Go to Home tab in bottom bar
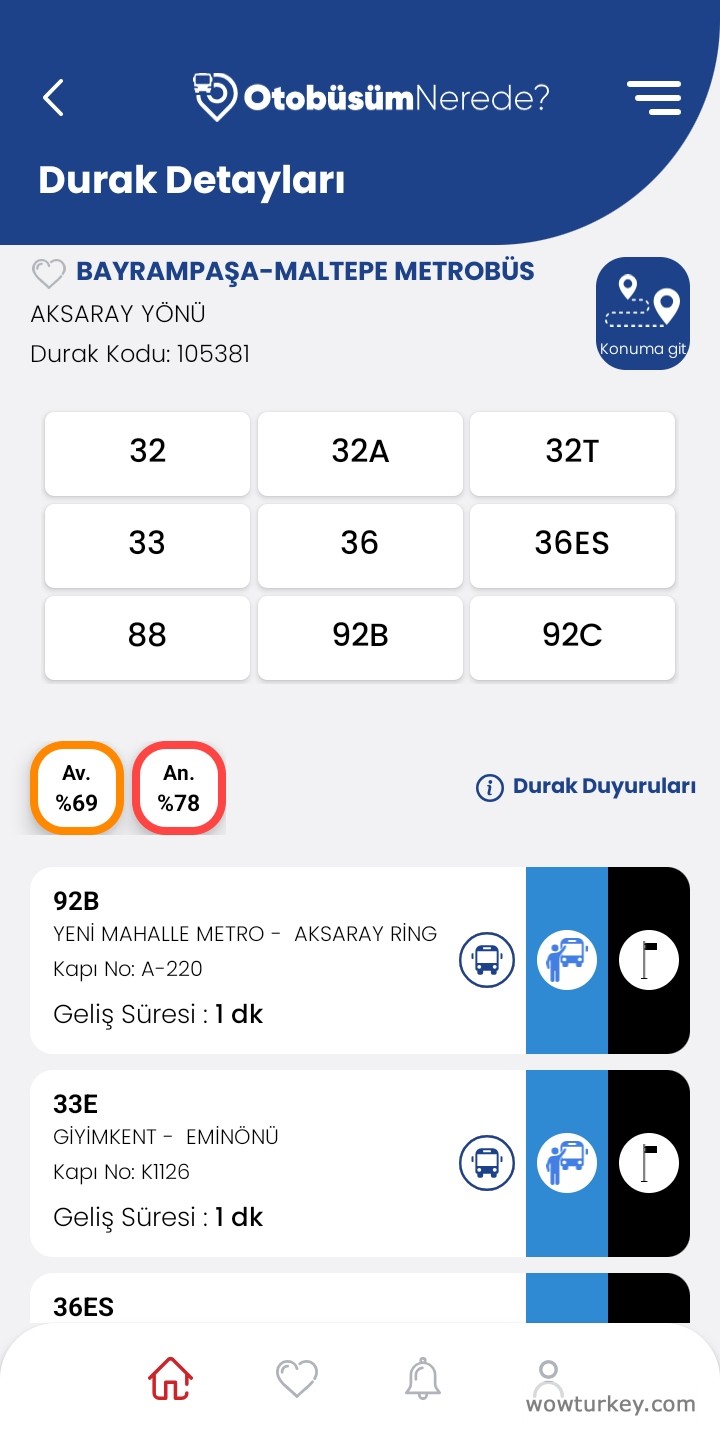 click(171, 1379)
